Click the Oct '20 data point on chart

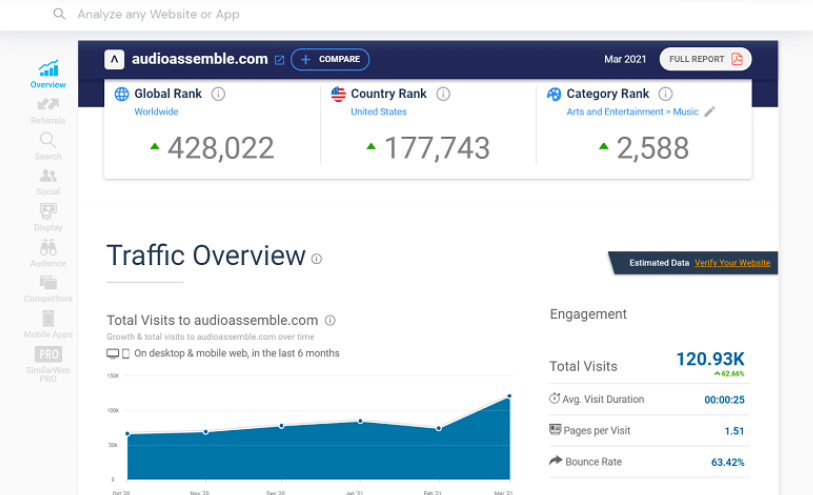pos(128,433)
